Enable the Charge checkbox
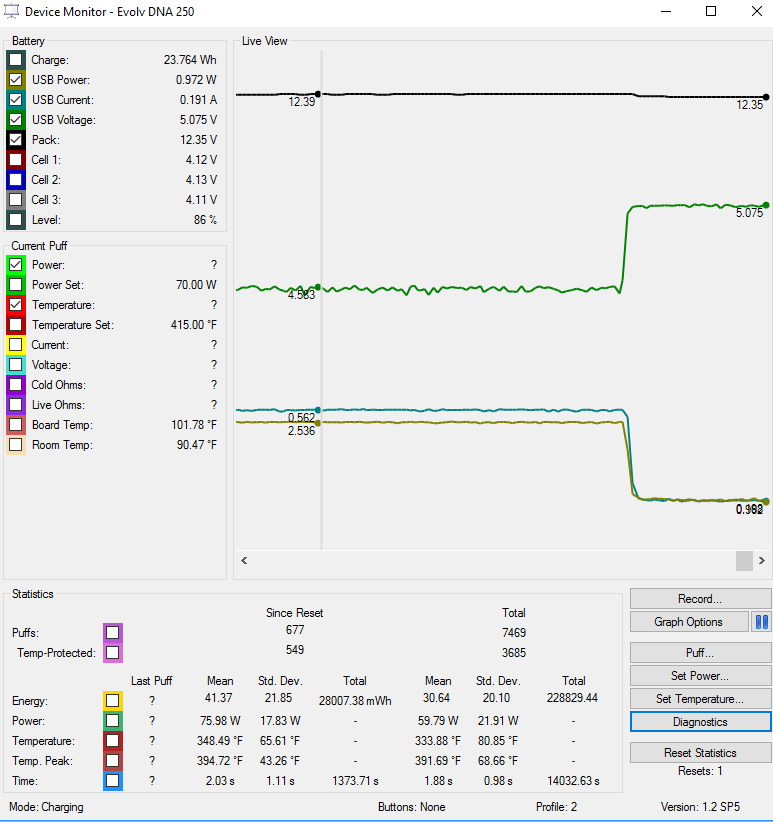Screen dimensions: 773x822 click(16, 60)
